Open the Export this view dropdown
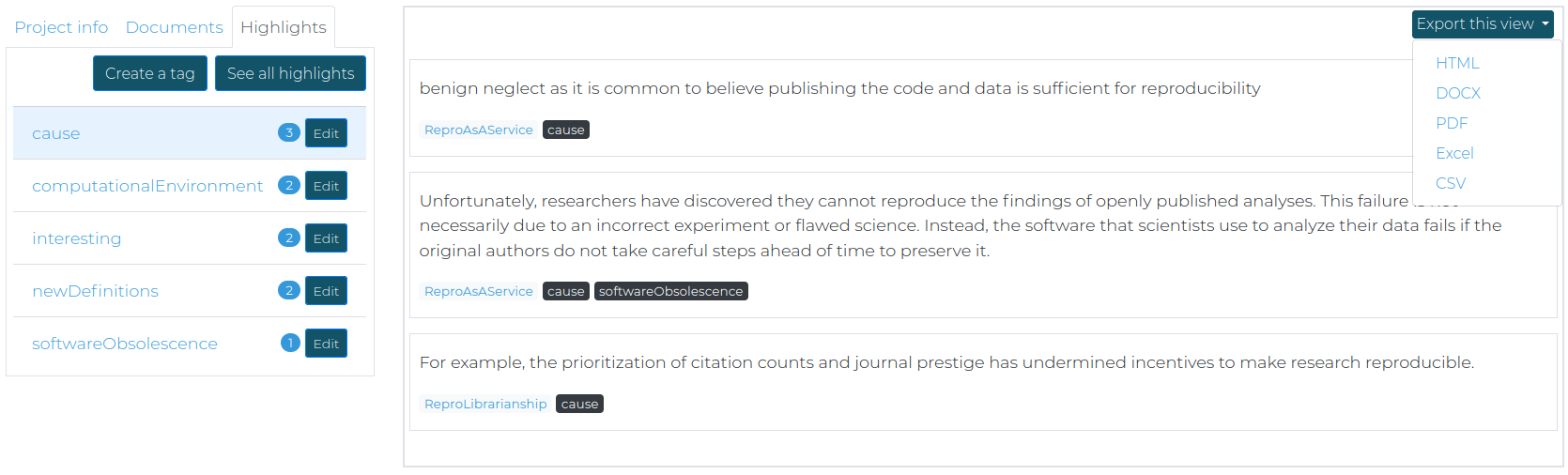The height and width of the screenshot is (475, 1568). (1483, 24)
